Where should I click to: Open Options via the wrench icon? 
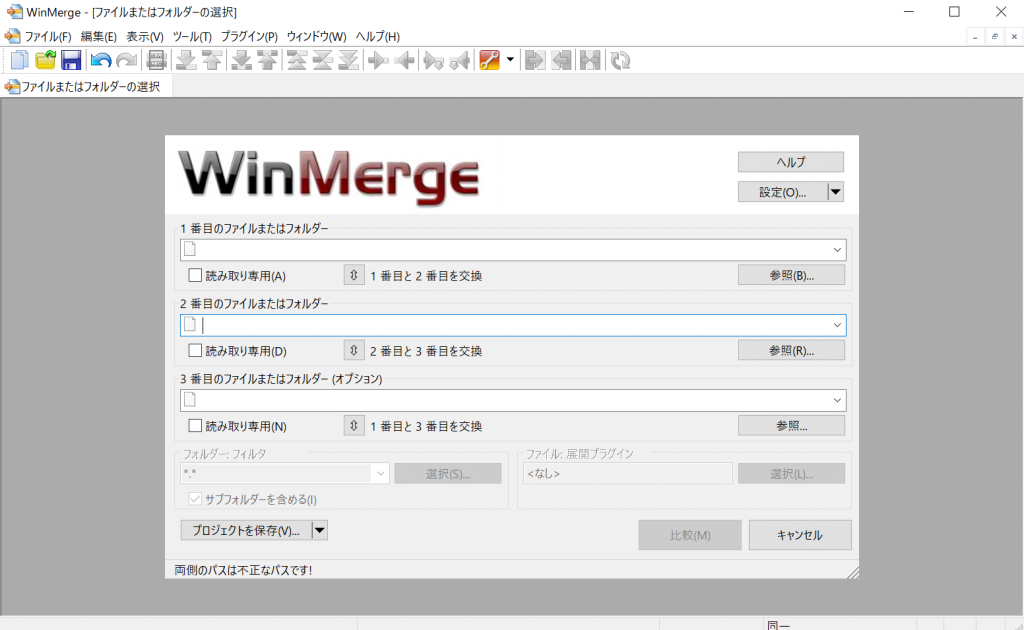coord(490,61)
